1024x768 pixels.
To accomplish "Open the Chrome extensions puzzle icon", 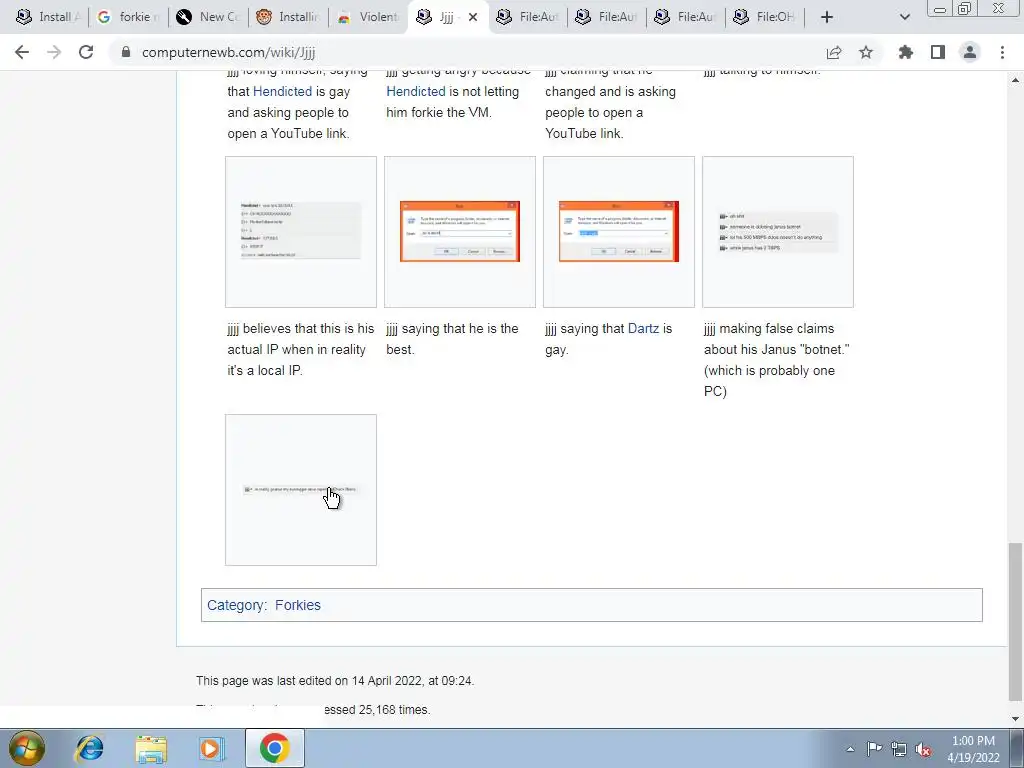I will tap(906, 52).
